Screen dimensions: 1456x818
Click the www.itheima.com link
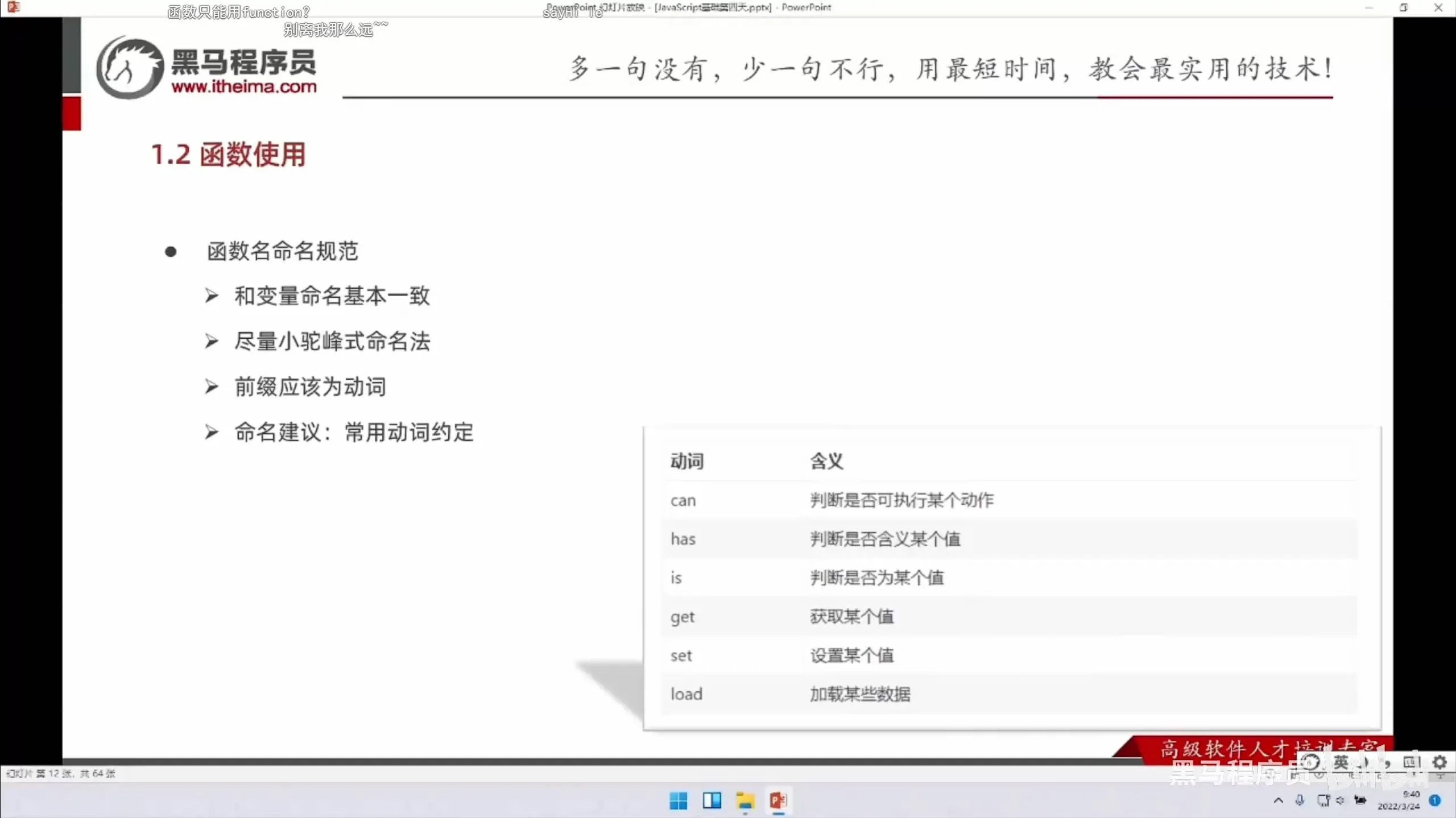tap(244, 86)
